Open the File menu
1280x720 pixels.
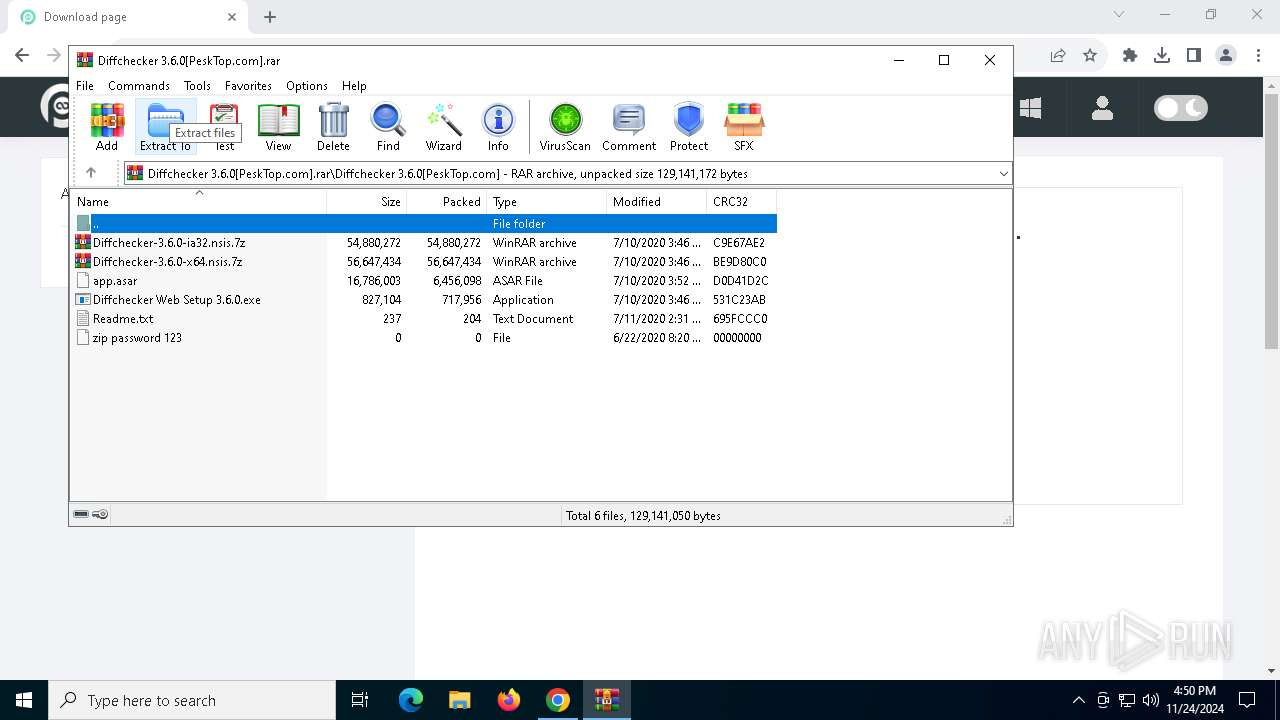(85, 86)
